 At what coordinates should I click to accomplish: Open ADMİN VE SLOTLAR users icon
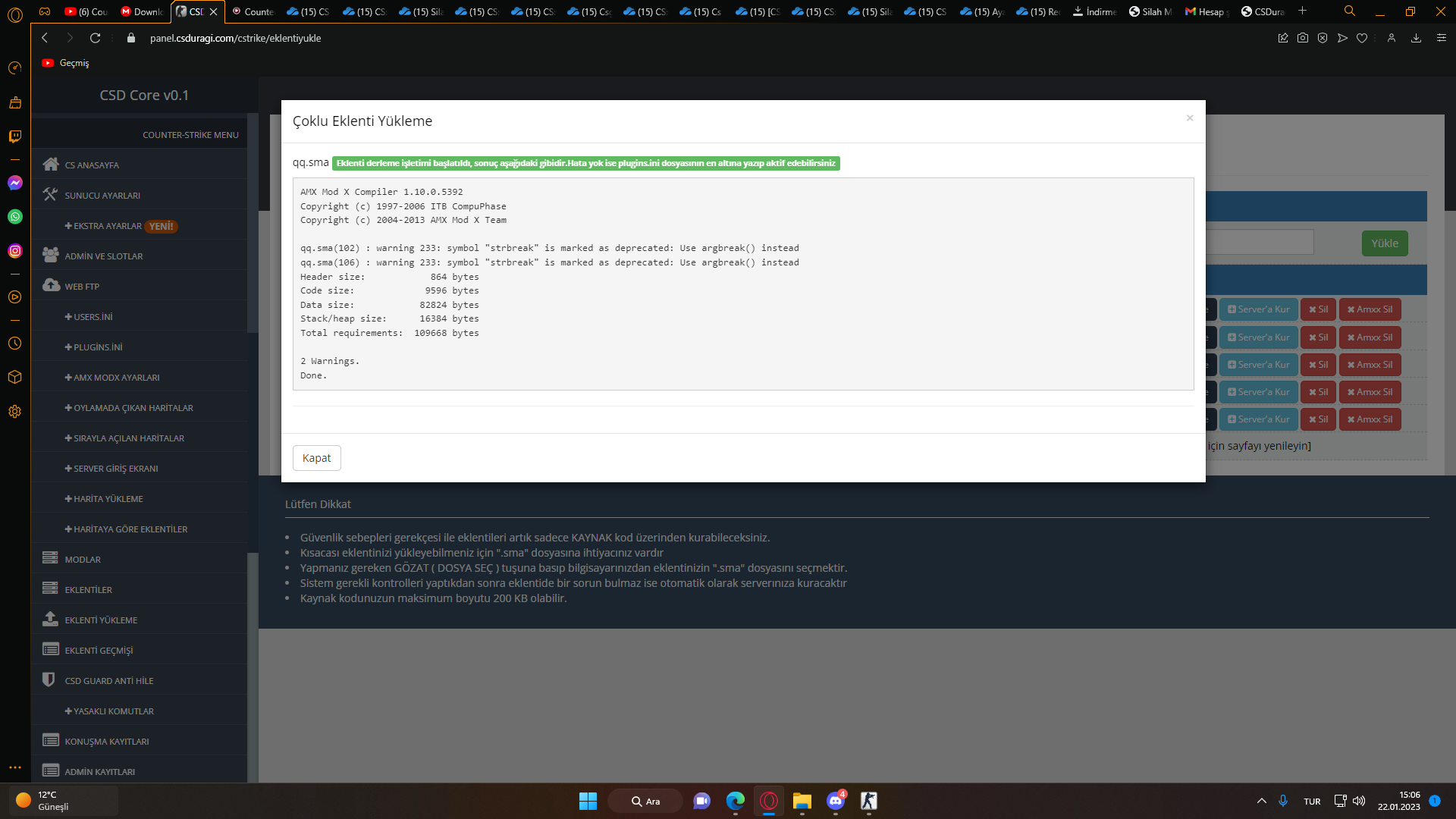[51, 256]
